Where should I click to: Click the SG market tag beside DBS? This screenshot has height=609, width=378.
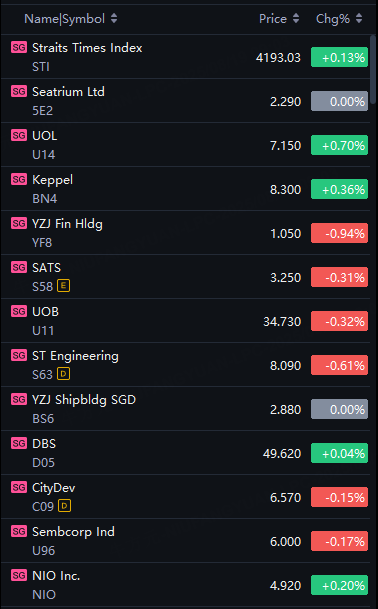click(19, 443)
